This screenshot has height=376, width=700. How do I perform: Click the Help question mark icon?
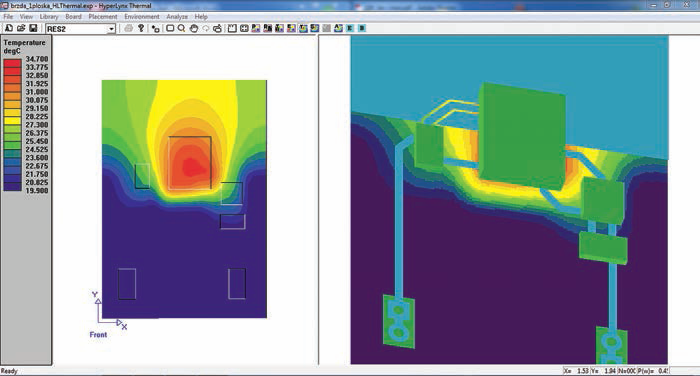coord(141,28)
